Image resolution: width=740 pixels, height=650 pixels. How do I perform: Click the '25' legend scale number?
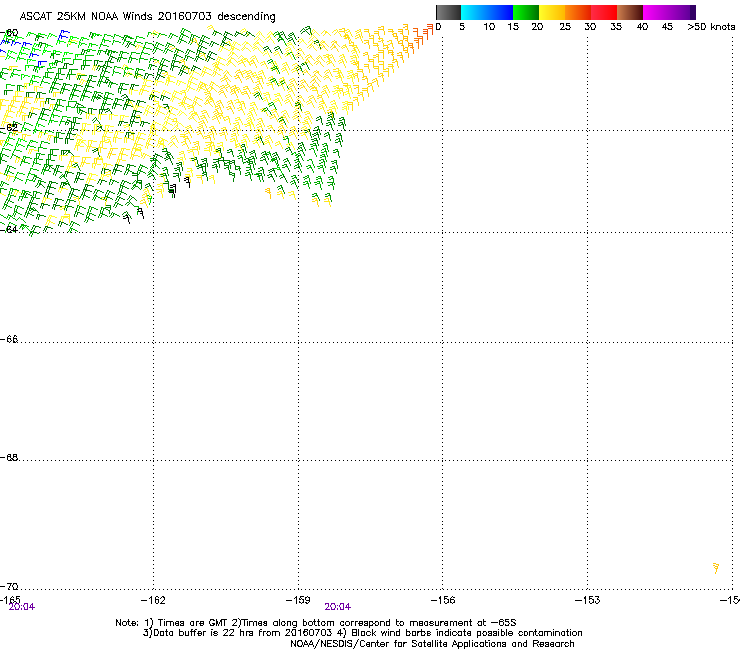(565, 27)
